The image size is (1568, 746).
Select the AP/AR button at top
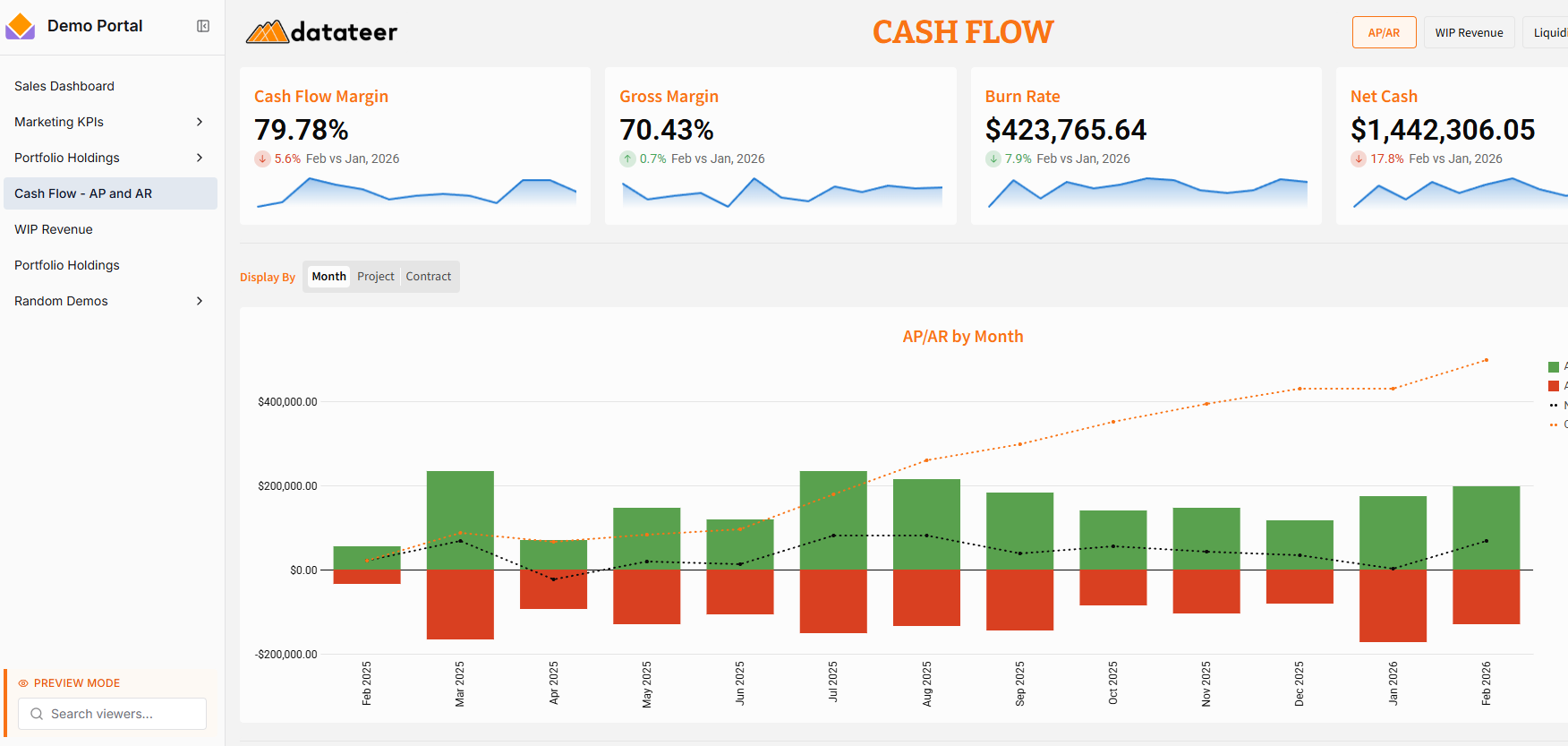coord(1384,32)
